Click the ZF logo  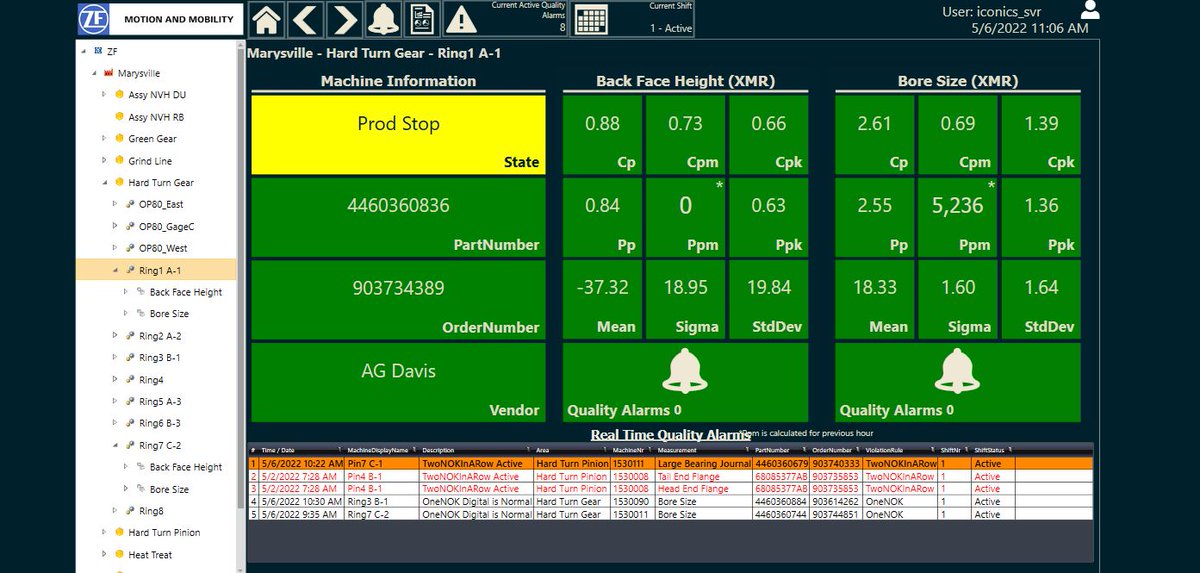[x=92, y=18]
